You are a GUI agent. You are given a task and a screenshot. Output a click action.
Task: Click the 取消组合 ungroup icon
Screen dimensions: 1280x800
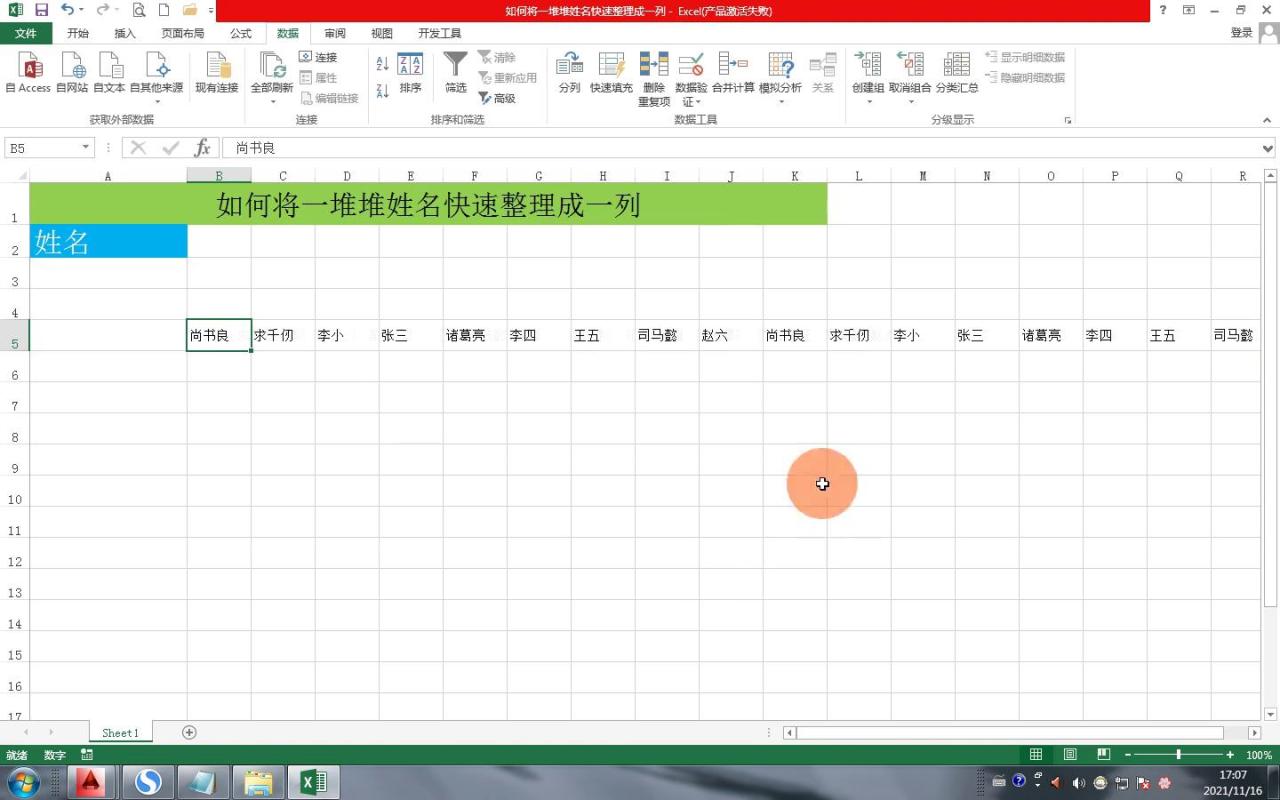tap(910, 65)
